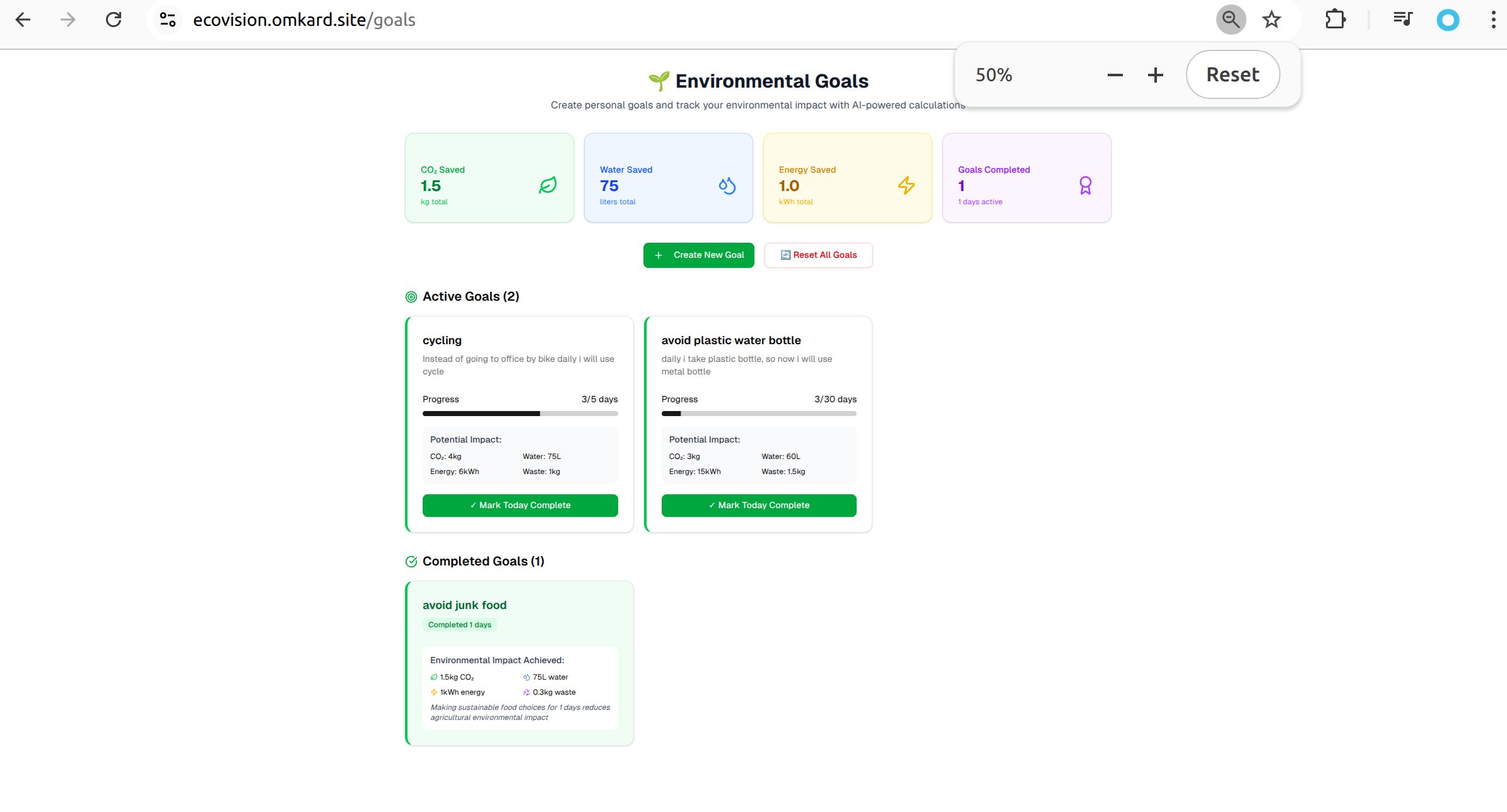This screenshot has width=1507, height=812.
Task: Click the water droplets icon in Water Saved card
Action: (x=727, y=185)
